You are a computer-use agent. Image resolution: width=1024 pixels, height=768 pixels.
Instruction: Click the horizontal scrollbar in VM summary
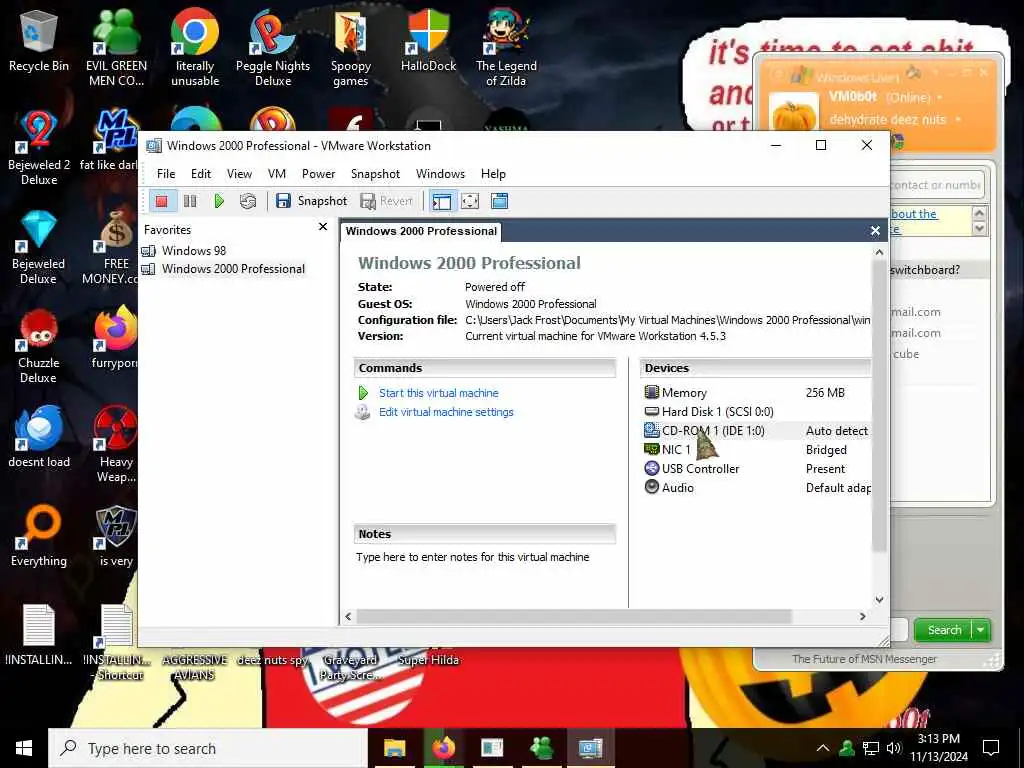tap(573, 616)
